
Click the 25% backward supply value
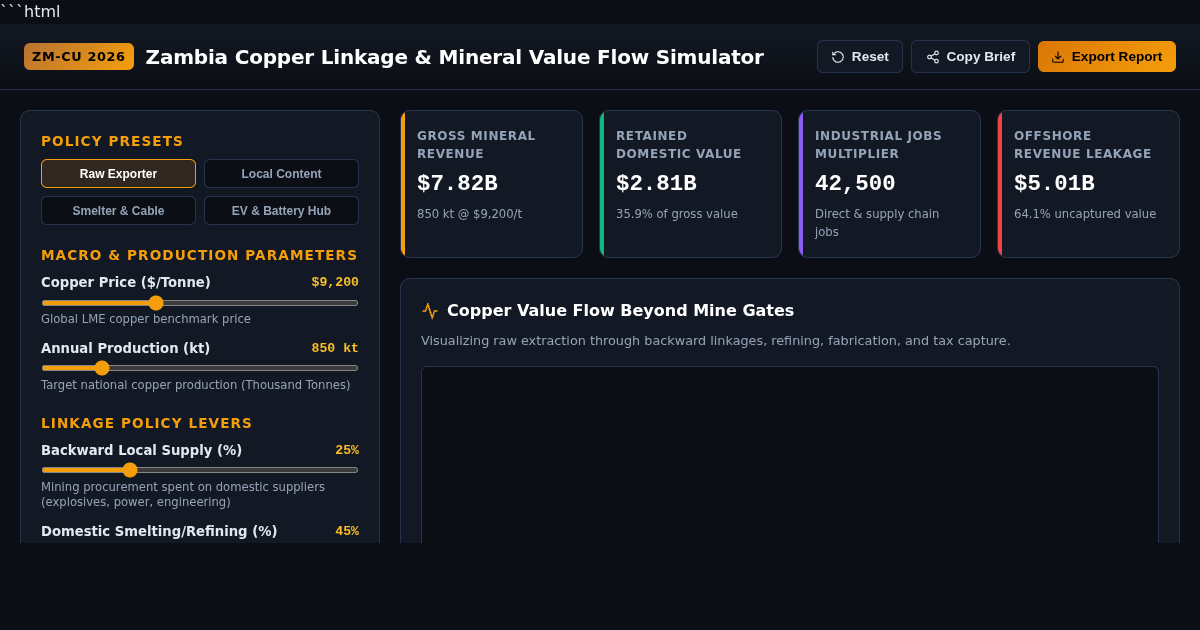(x=347, y=450)
